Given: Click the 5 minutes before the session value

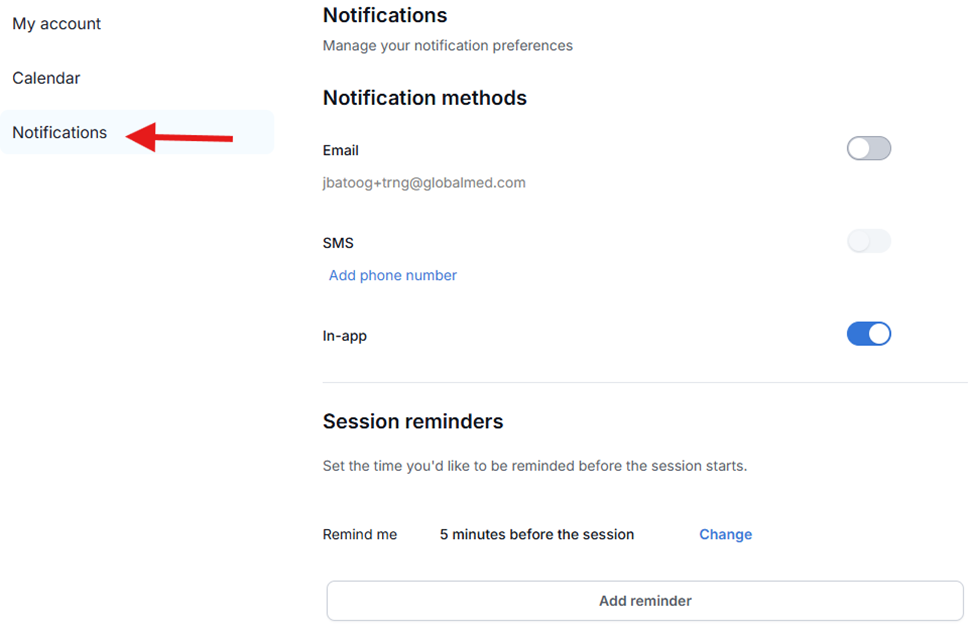Looking at the screenshot, I should point(537,534).
